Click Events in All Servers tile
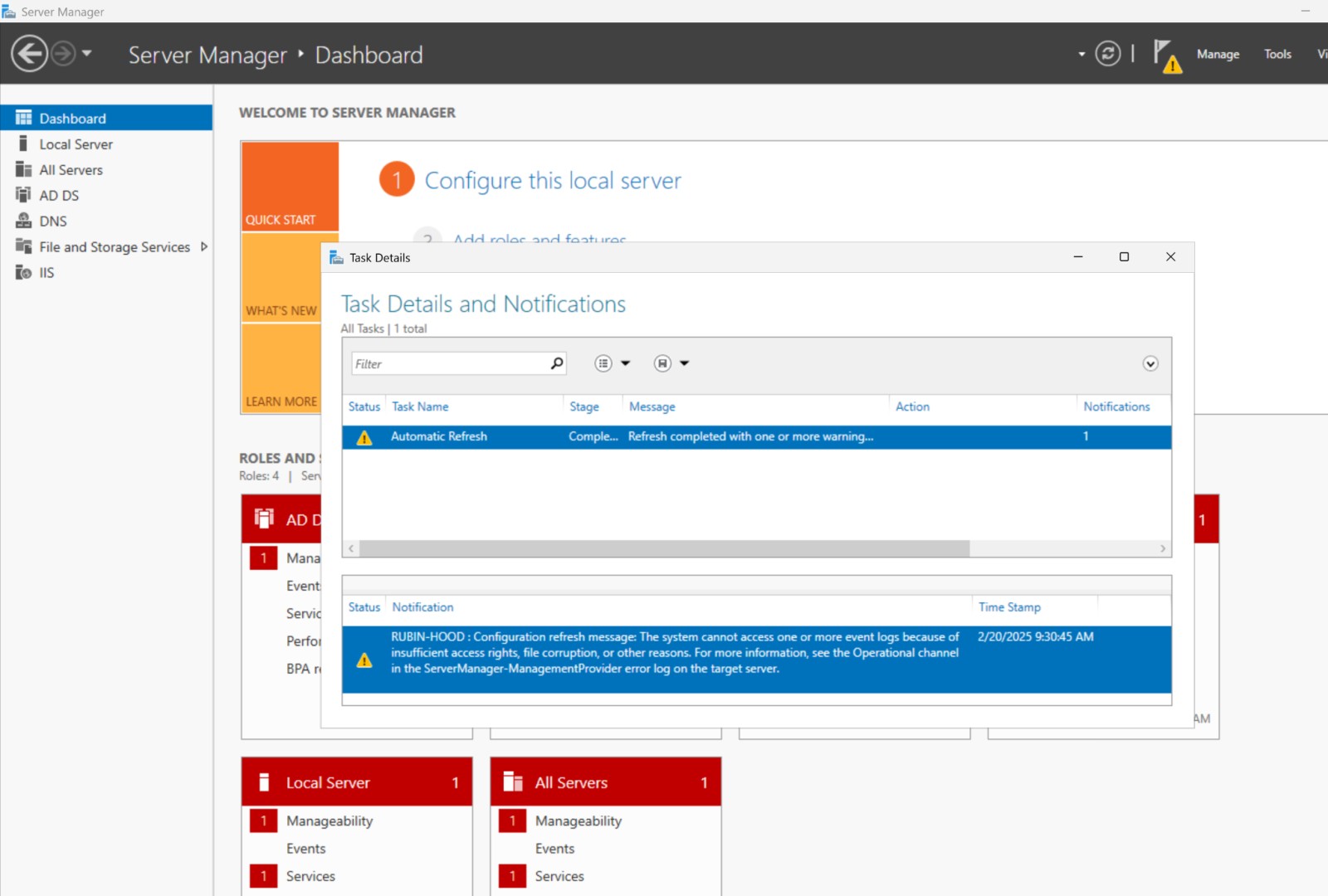Image resolution: width=1328 pixels, height=896 pixels. [x=554, y=849]
